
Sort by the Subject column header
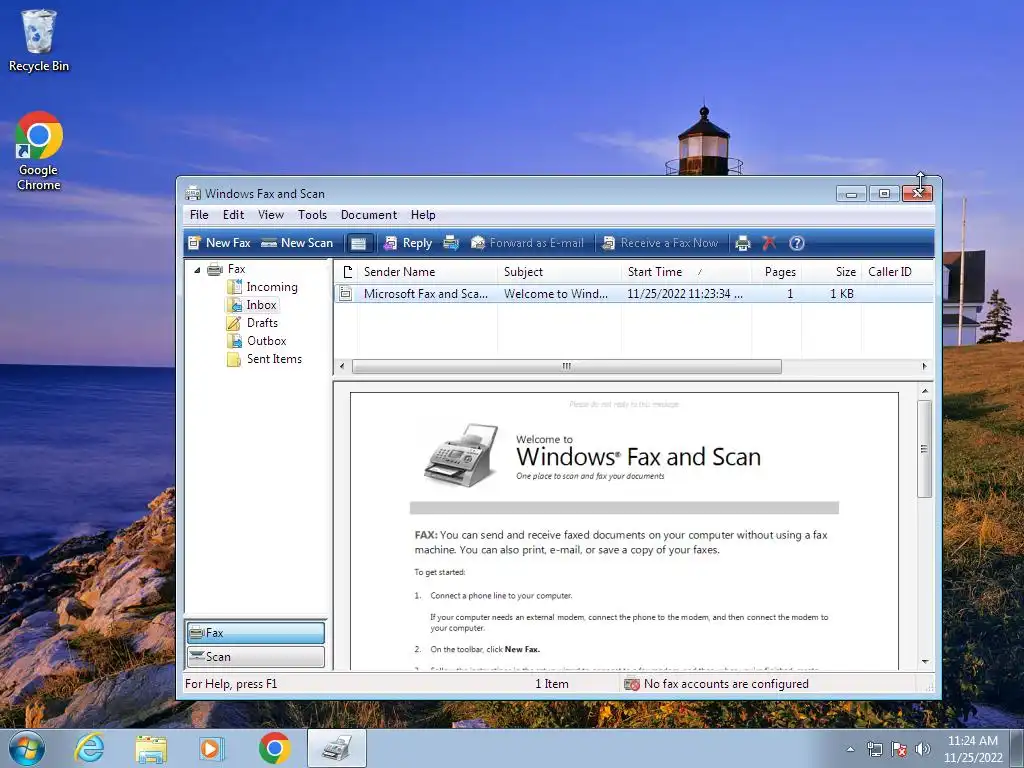pos(559,272)
